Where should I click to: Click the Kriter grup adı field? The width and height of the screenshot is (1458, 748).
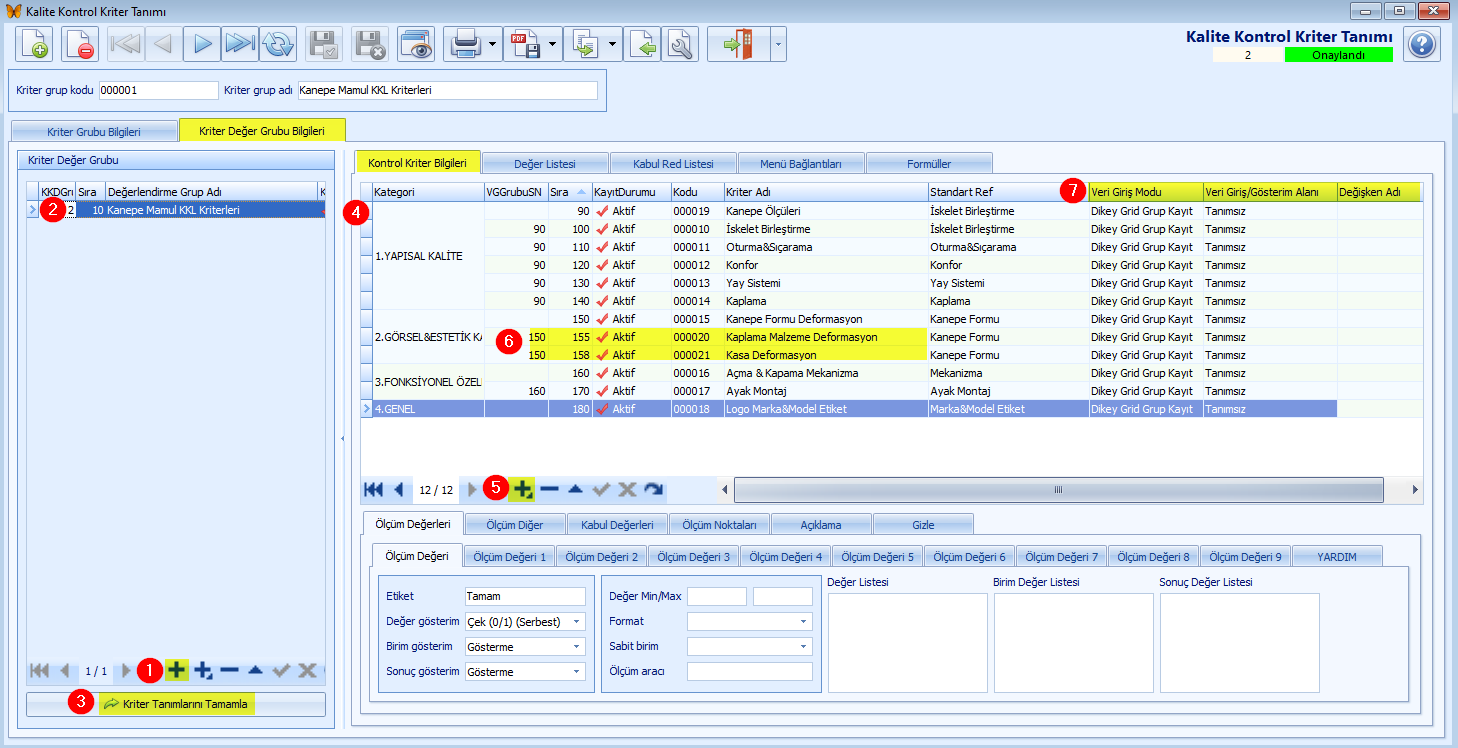[447, 90]
